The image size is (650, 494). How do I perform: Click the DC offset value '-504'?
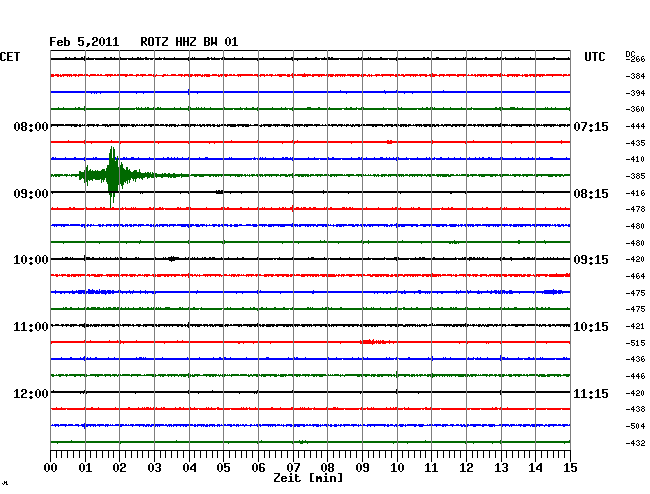click(x=635, y=426)
